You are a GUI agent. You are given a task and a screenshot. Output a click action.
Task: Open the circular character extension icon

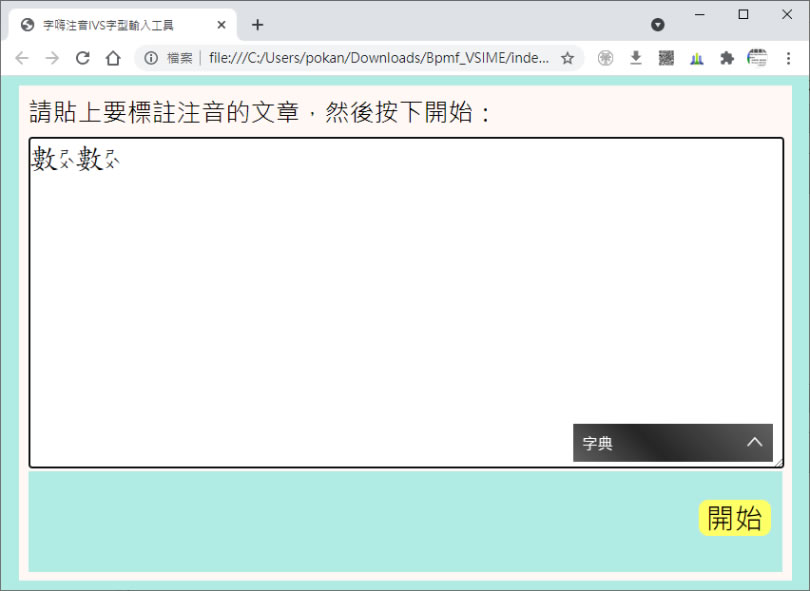point(605,58)
